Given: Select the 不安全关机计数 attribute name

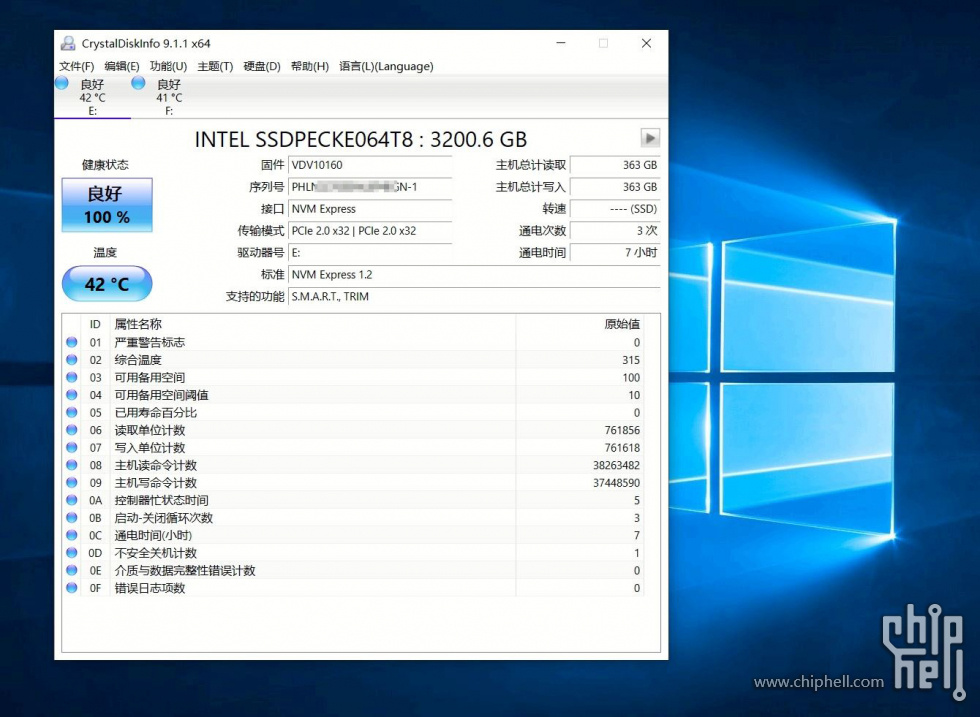Looking at the screenshot, I should point(156,553).
